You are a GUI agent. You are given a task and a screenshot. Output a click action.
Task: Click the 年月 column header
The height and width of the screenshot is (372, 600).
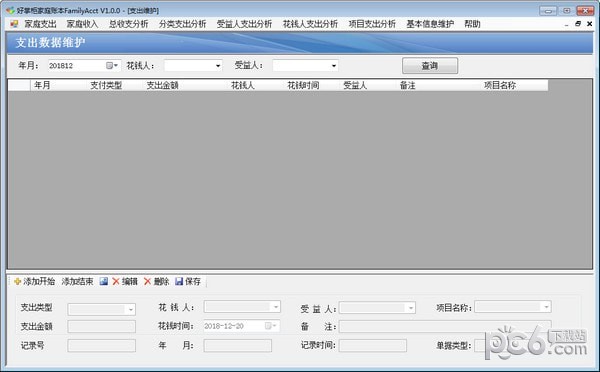[x=59, y=85]
